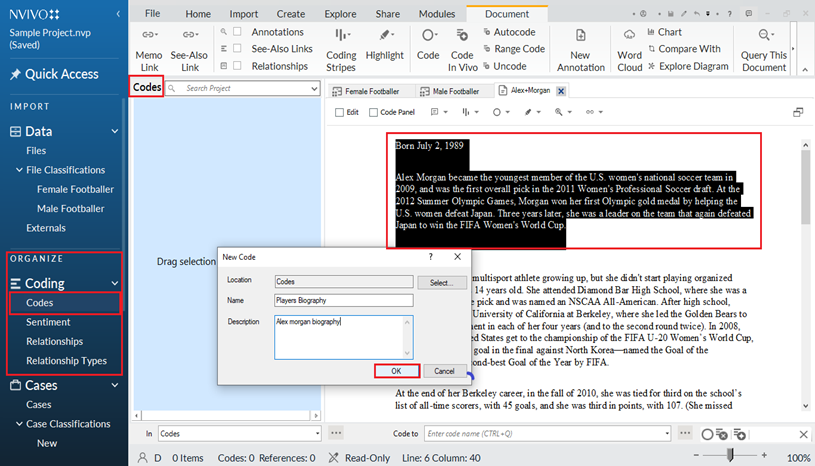Viewport: 815px width, 466px height.
Task: Create a New Annotation
Action: (x=580, y=46)
